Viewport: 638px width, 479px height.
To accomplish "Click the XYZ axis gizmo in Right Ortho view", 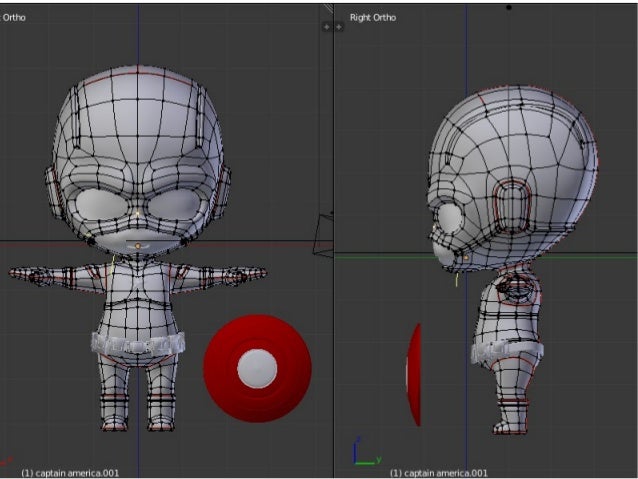I will 362,453.
